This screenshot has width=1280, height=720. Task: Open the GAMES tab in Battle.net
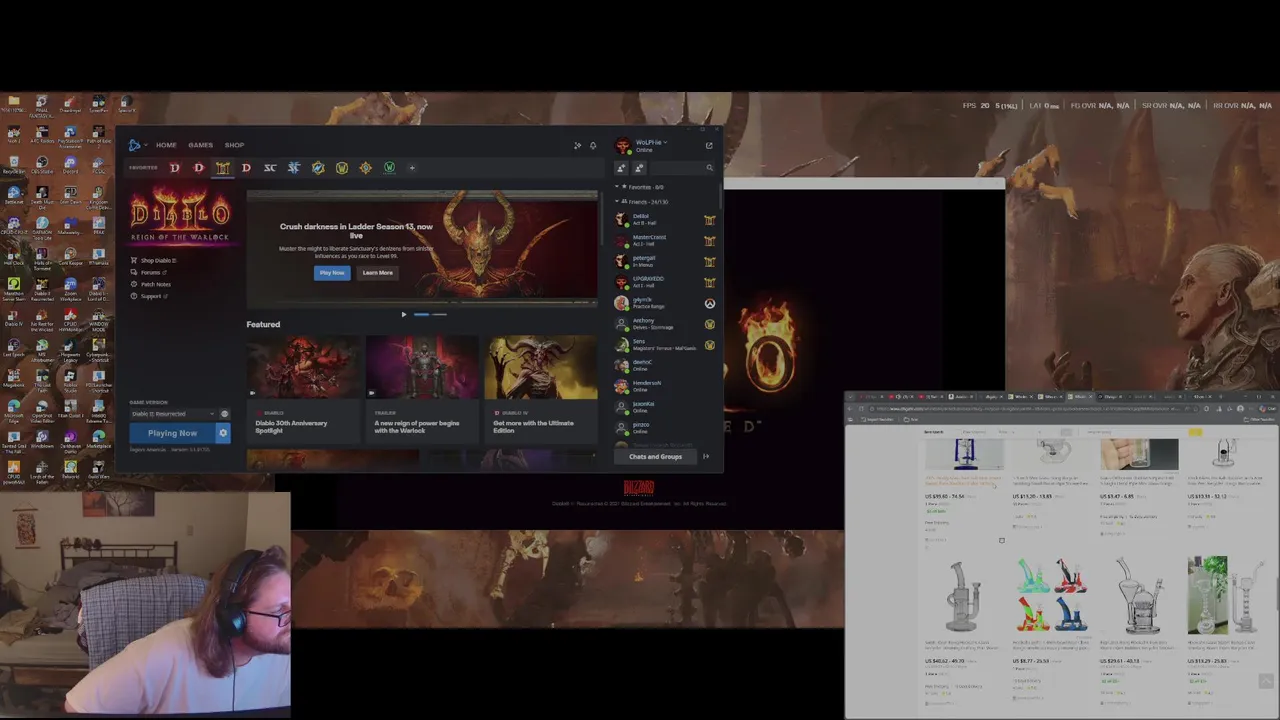(200, 145)
